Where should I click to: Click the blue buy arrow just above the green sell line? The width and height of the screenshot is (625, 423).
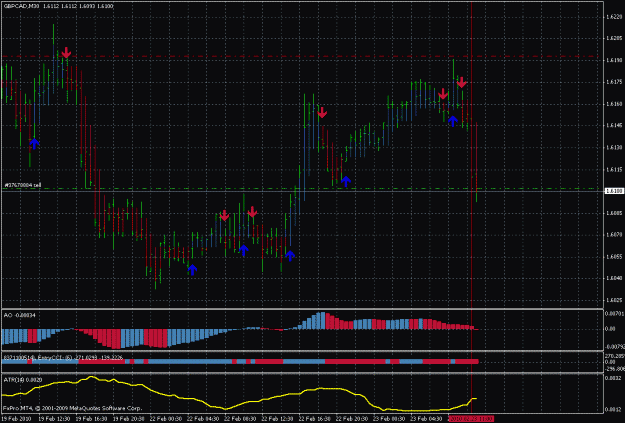click(346, 181)
